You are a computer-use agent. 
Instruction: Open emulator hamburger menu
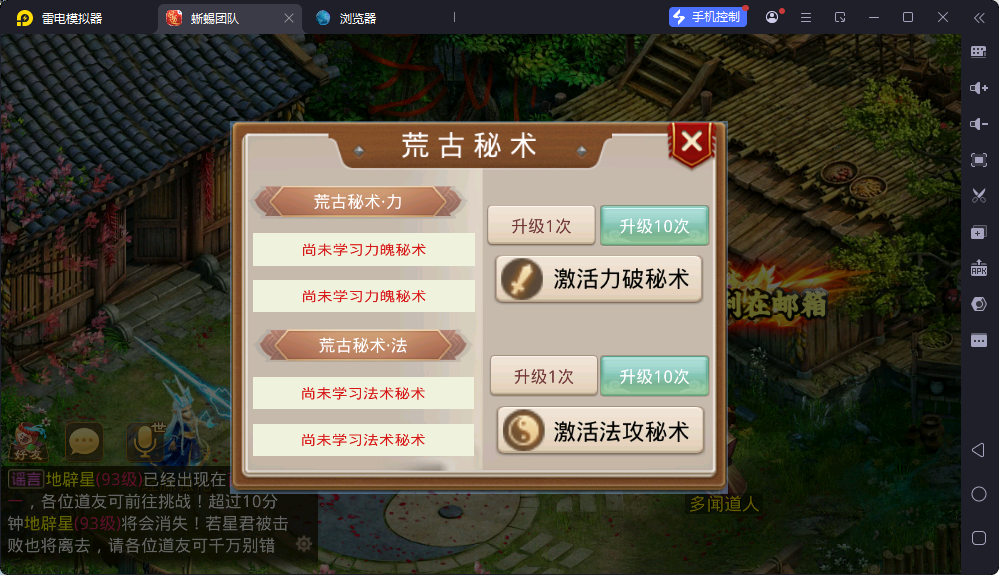tap(806, 18)
